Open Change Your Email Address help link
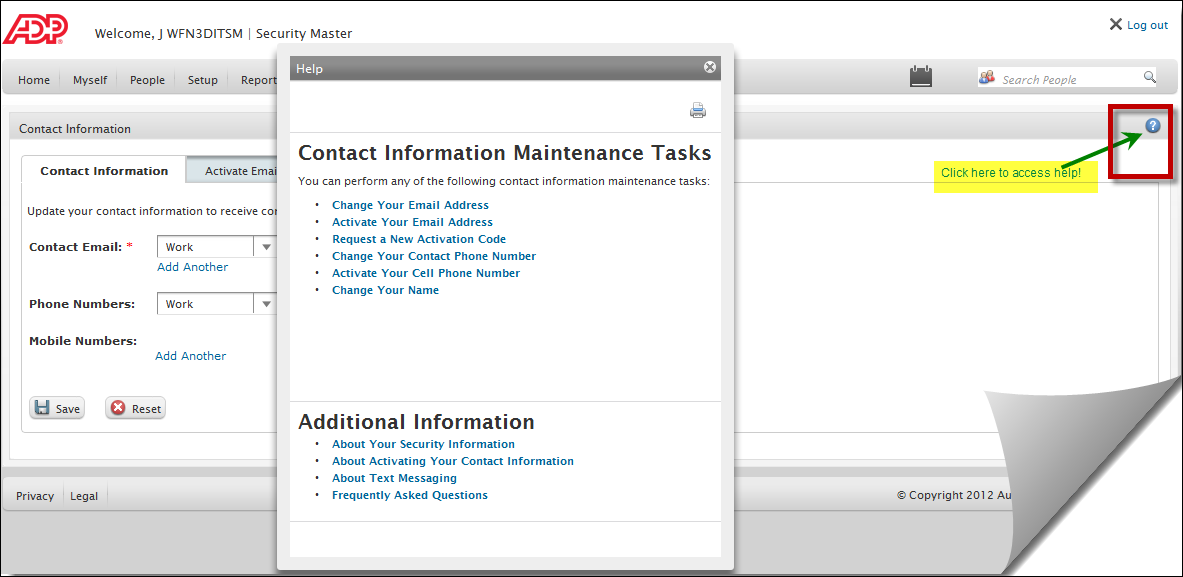This screenshot has height=577, width=1183. pos(410,204)
